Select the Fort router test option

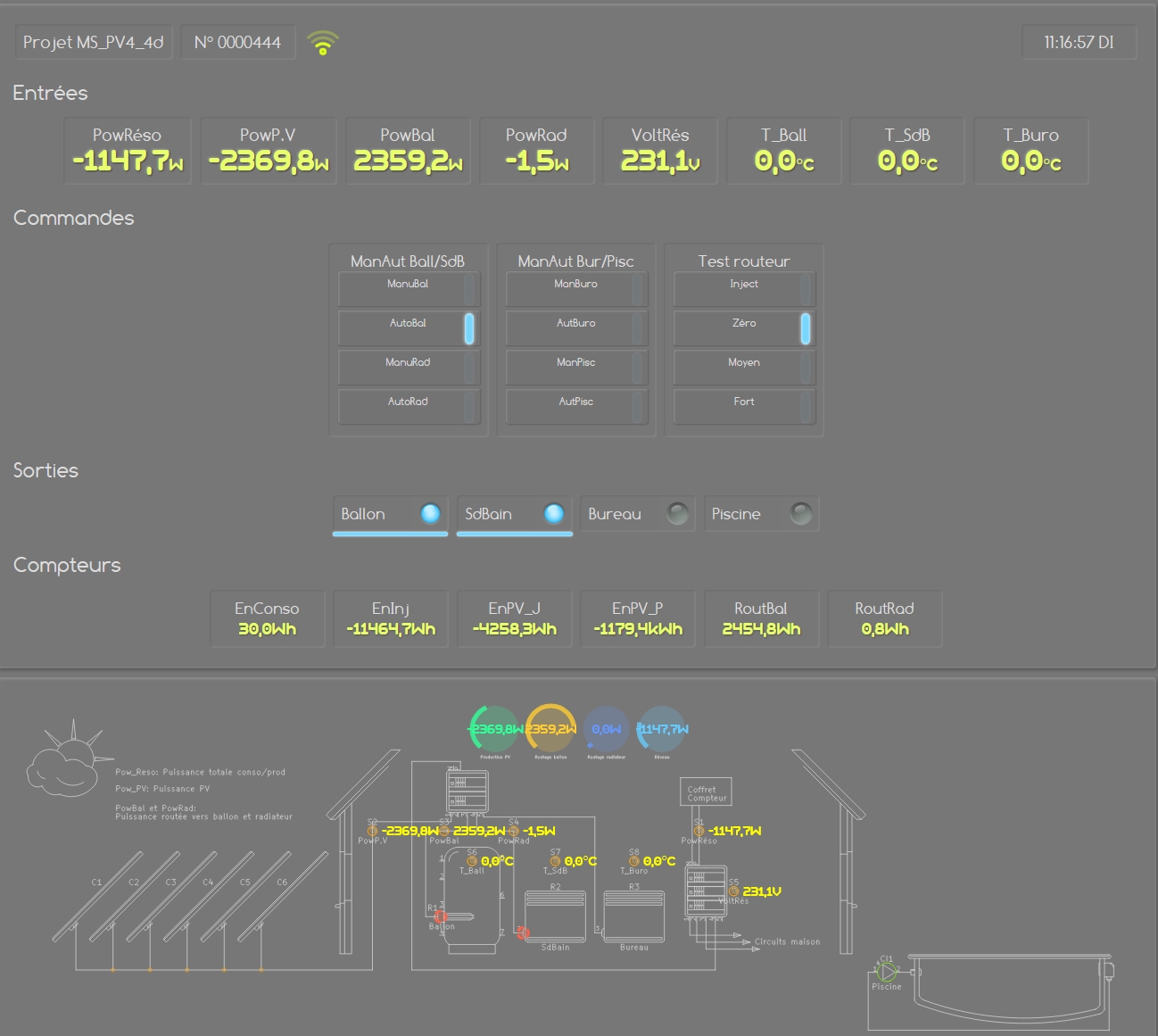743,407
